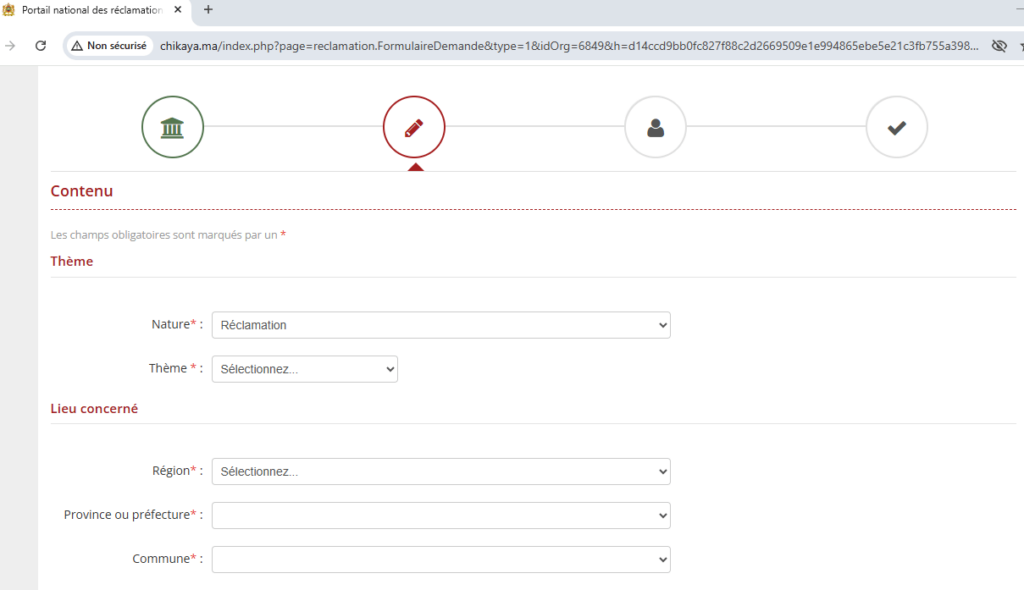The width and height of the screenshot is (1024, 590).
Task: Select the Portail national des réclamations tab
Action: click(90, 9)
